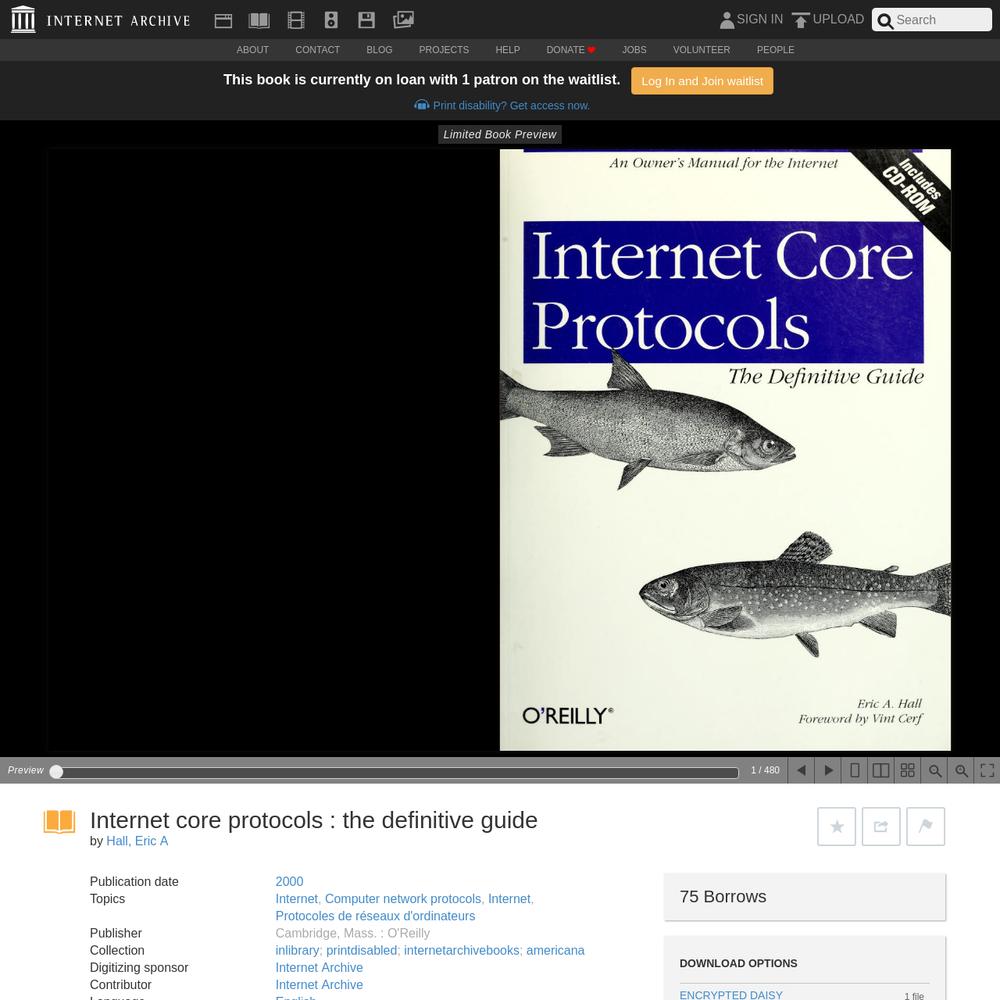Switch to thumbnail grid view

(x=908, y=770)
